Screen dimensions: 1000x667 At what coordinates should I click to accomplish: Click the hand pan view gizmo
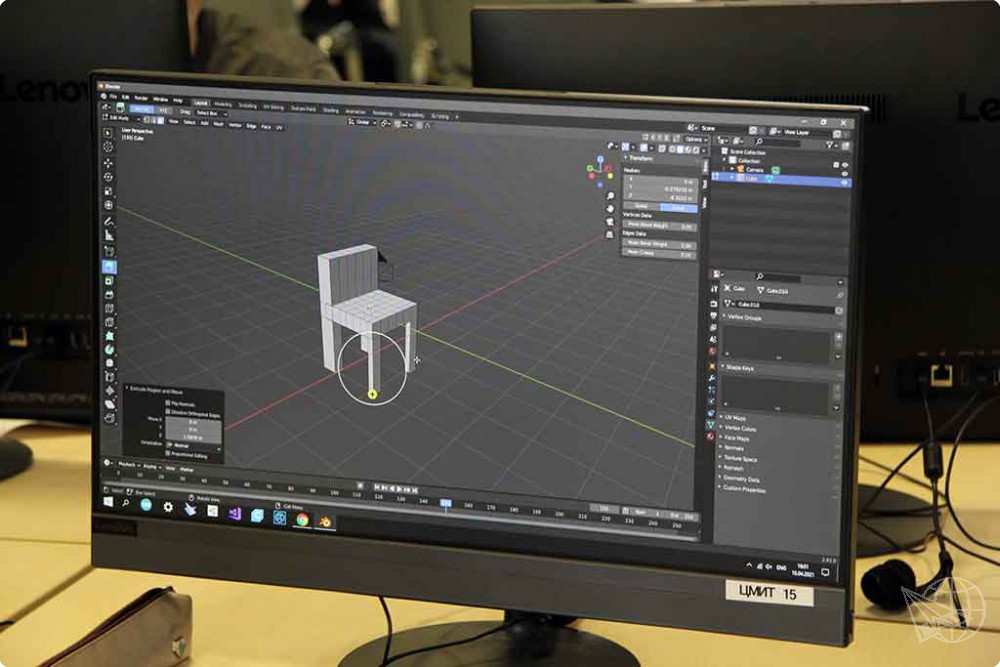(610, 209)
